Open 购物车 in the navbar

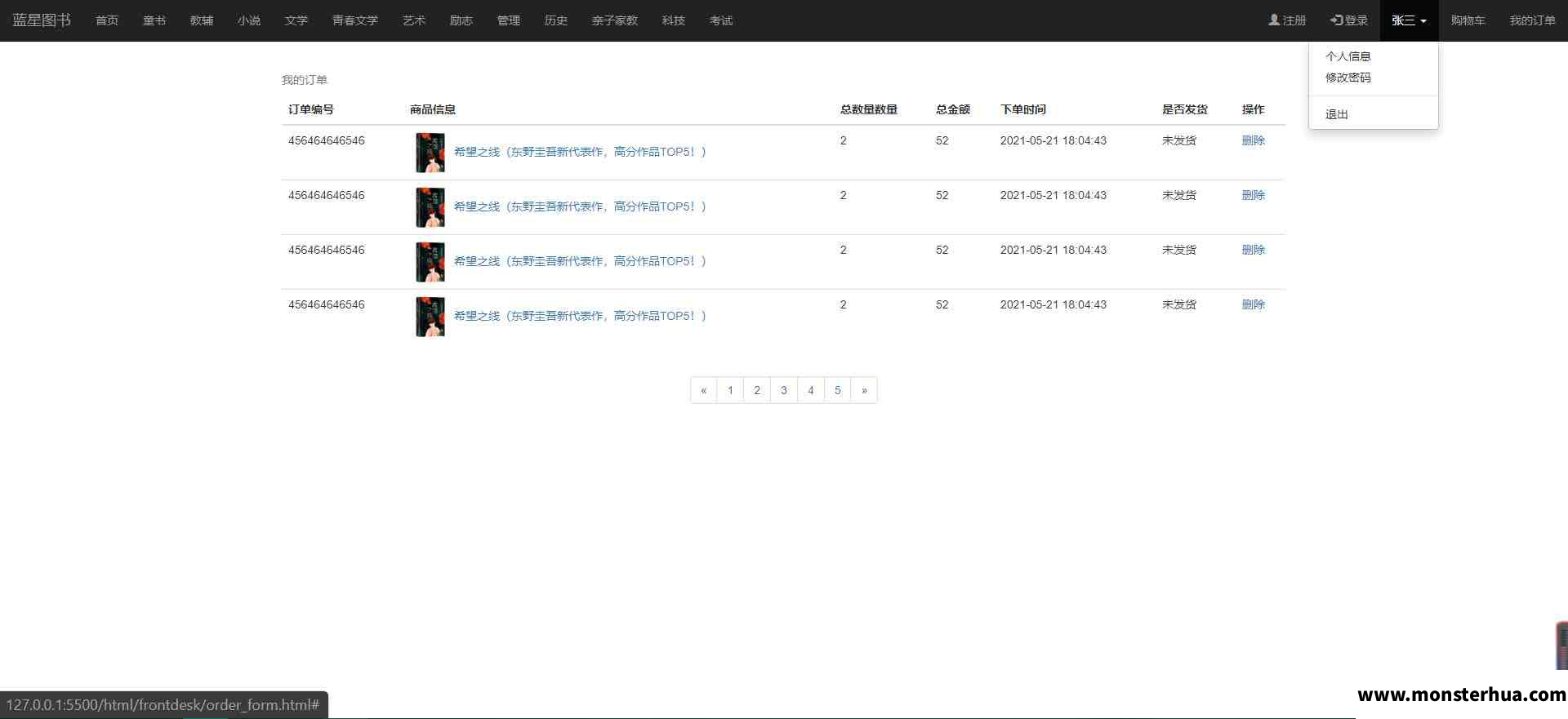click(x=1468, y=20)
